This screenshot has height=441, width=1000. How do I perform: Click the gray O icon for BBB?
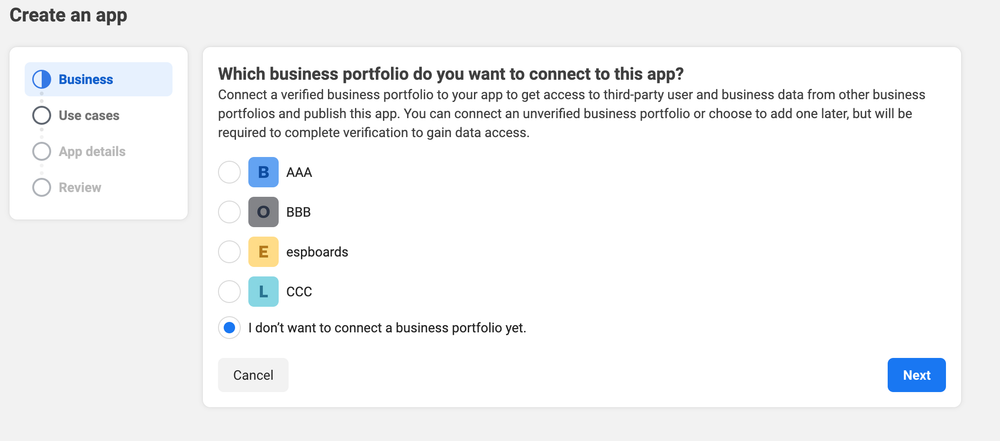[x=263, y=212]
